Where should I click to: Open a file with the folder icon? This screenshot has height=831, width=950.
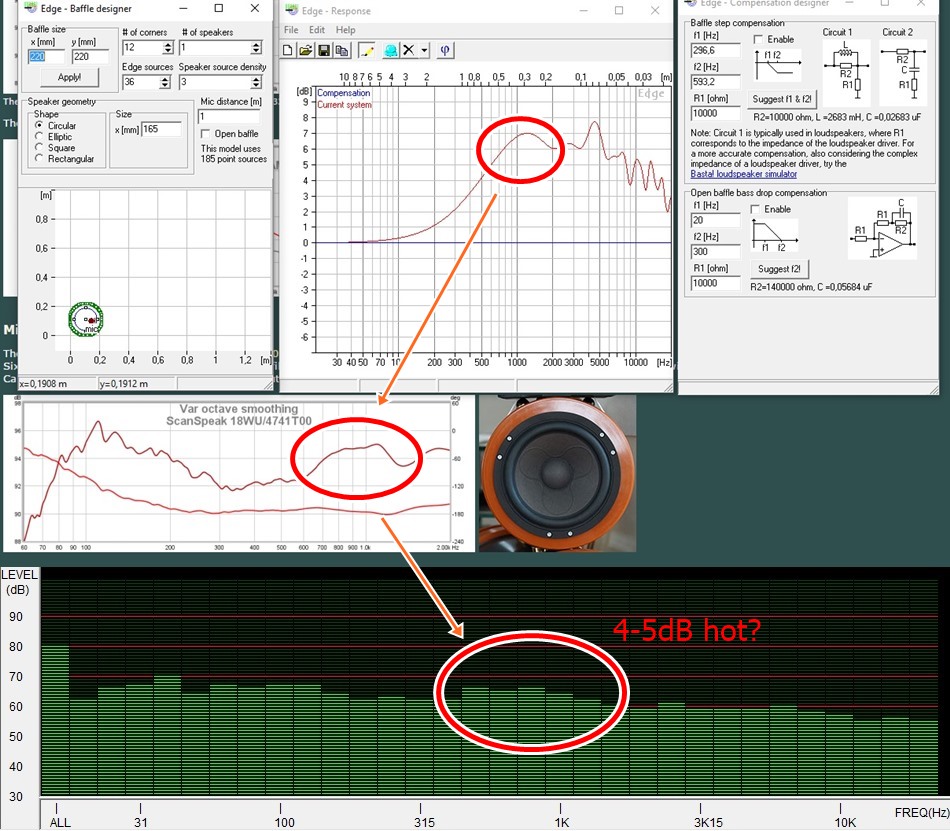[305, 50]
